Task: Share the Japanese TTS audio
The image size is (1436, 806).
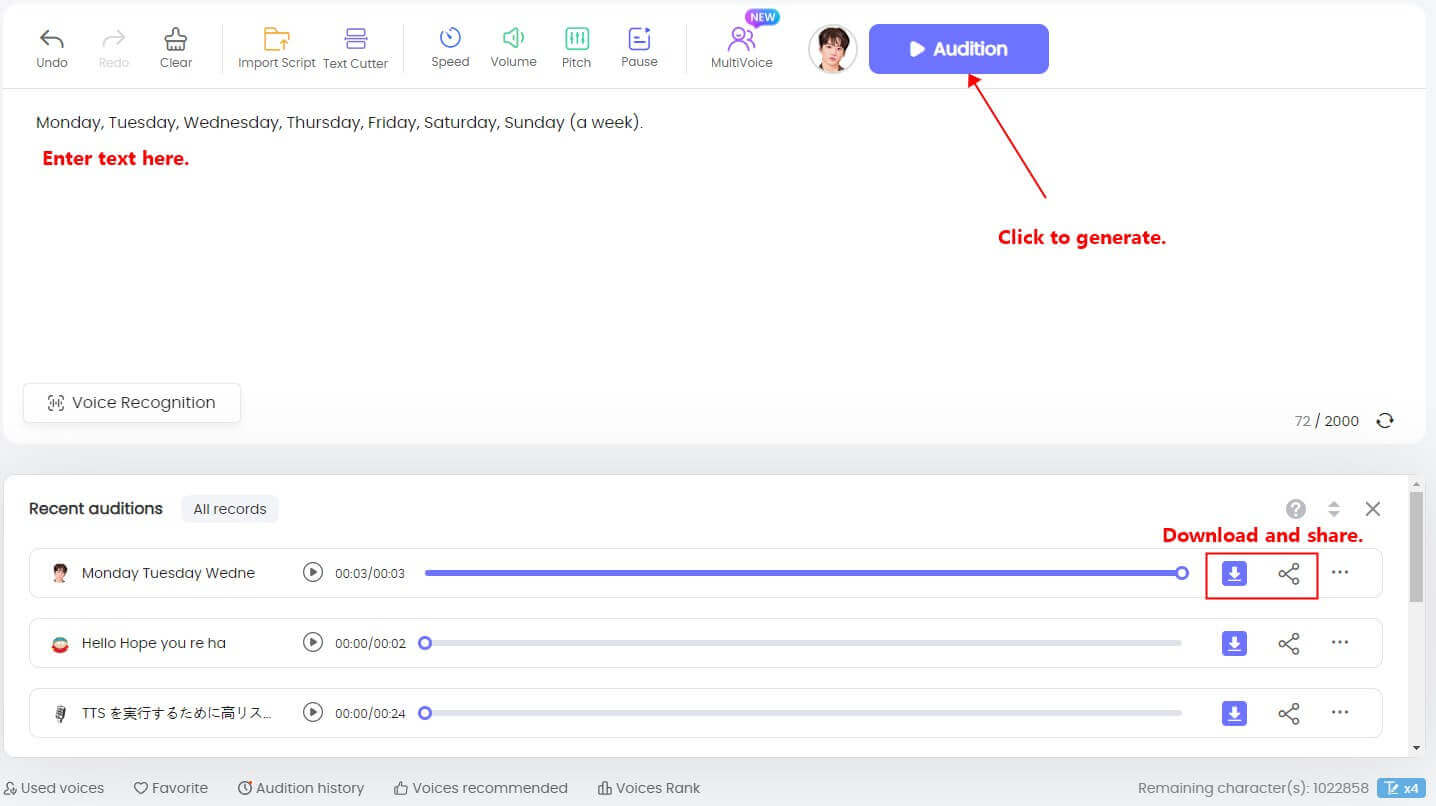Action: point(1289,714)
